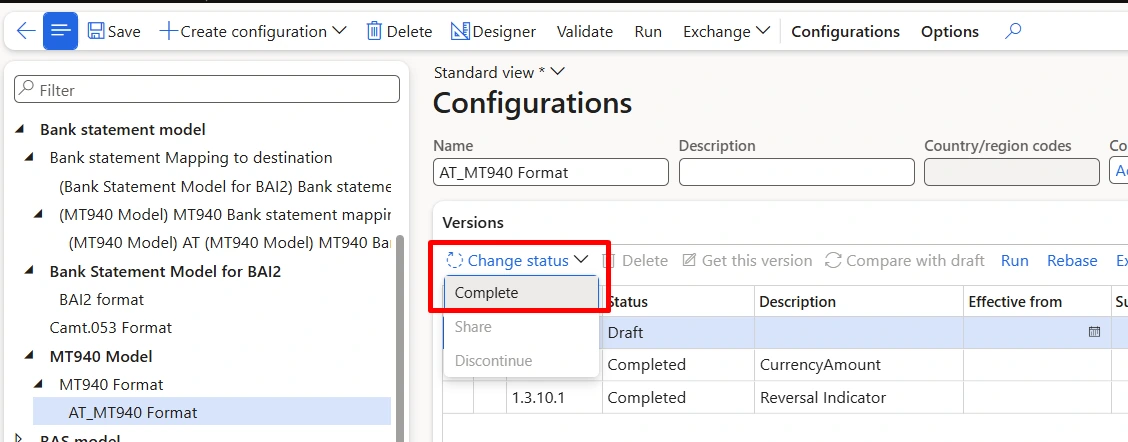Screen dimensions: 1128x442
Task: Select the AT MT940 Model mapping row
Action: pos(230,243)
